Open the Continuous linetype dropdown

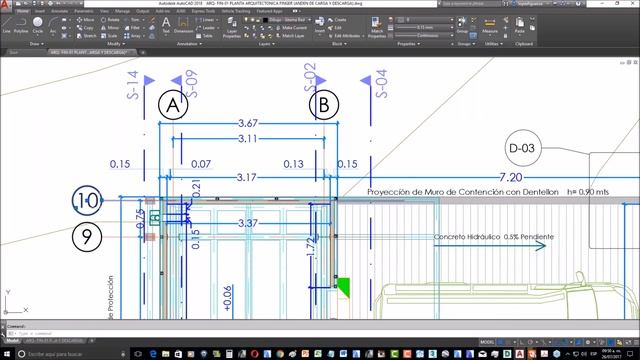[x=425, y=36]
